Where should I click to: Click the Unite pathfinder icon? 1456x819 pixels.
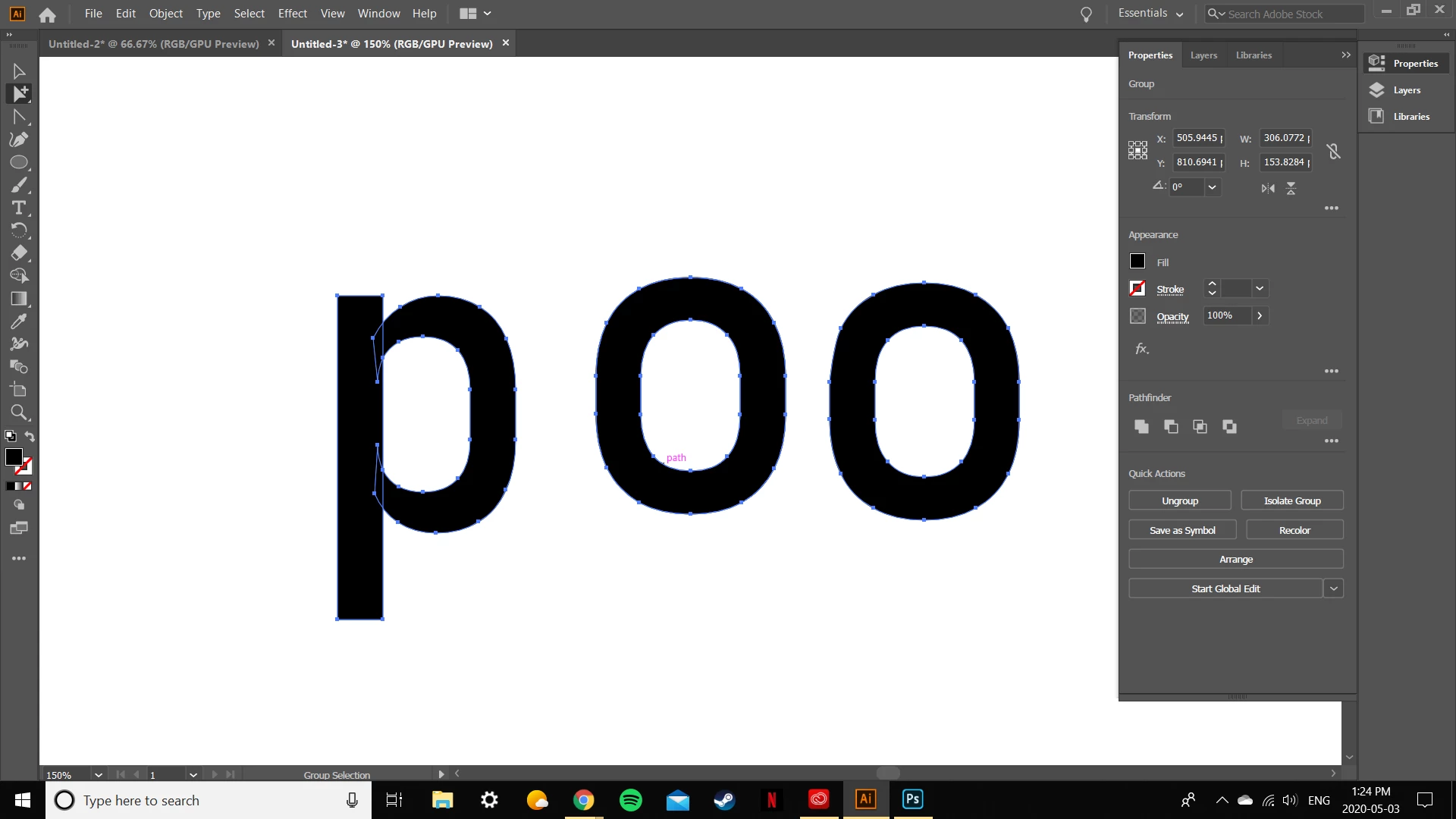pyautogui.click(x=1141, y=426)
